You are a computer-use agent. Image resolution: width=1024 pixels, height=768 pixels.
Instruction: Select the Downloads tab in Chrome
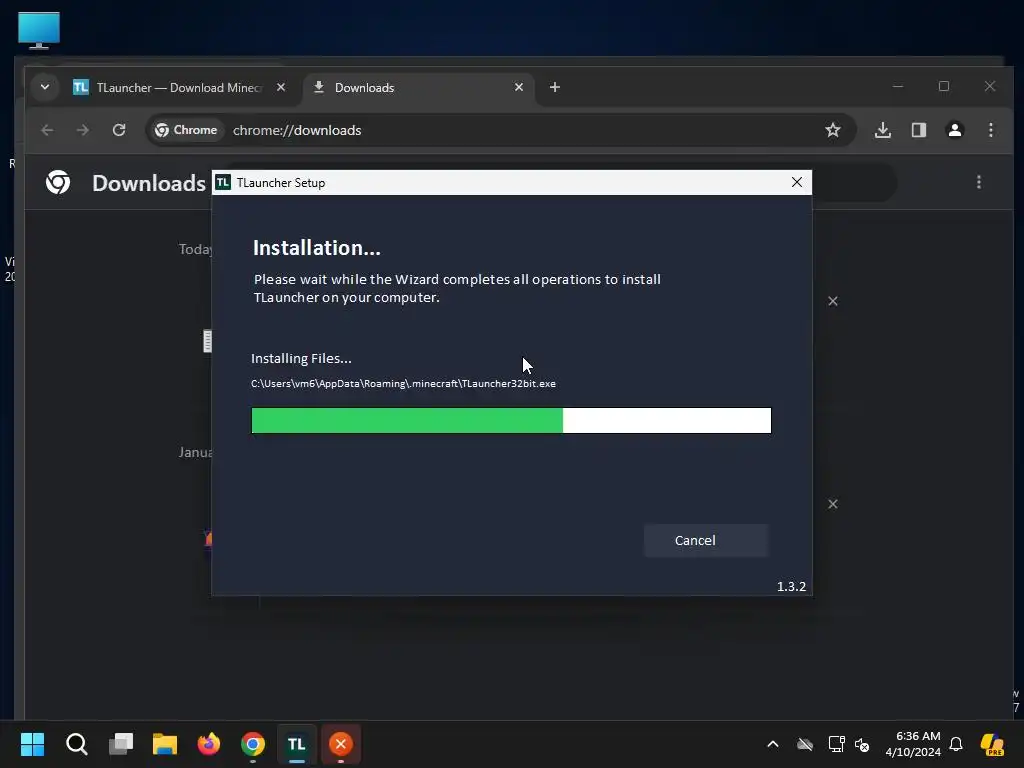418,88
